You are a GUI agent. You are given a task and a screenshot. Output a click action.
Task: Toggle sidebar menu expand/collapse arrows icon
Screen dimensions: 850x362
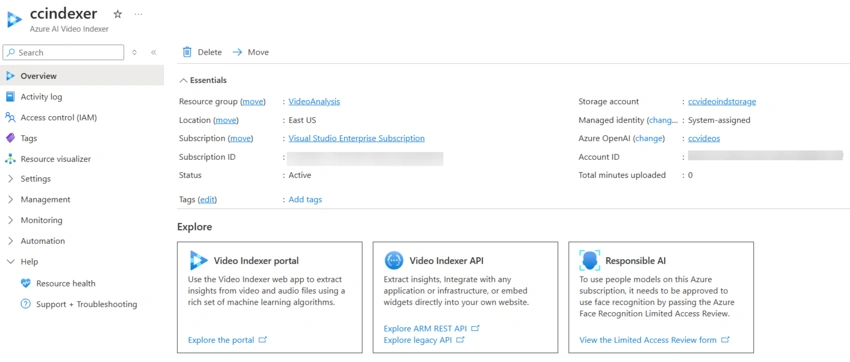pos(134,53)
